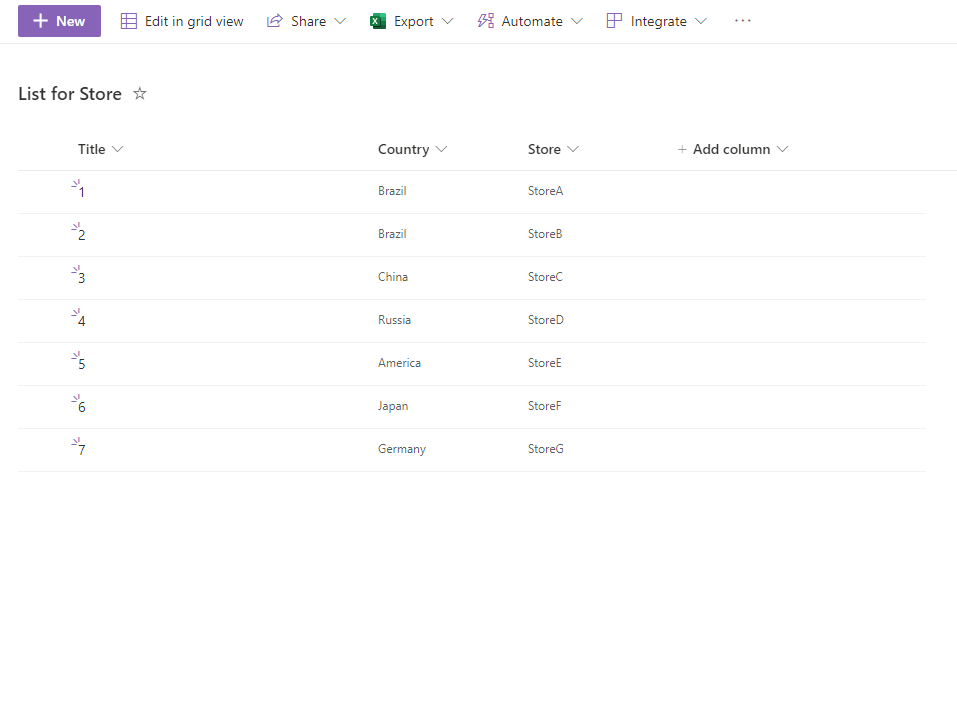957x710 pixels.
Task: Select the Brazil cell in the StoreB row
Action: [x=392, y=234]
